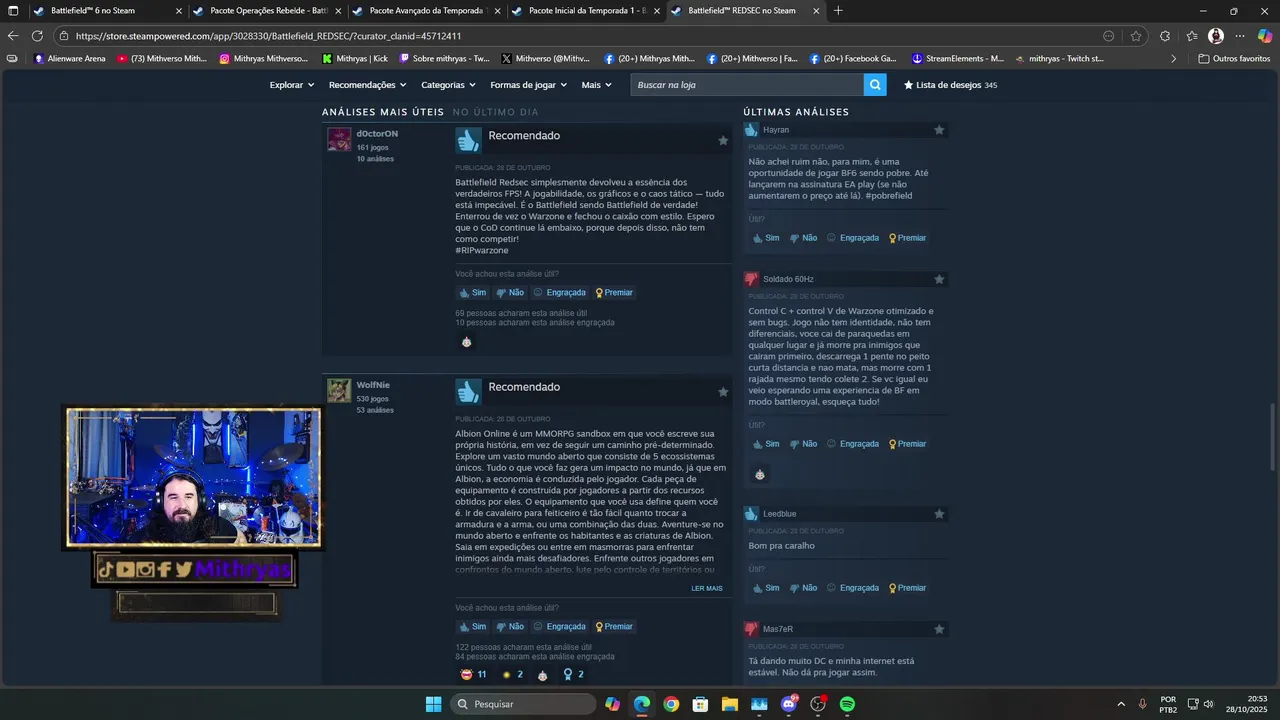The height and width of the screenshot is (720, 1280).
Task: Favorite WolfNie's review with the star
Action: point(723,392)
